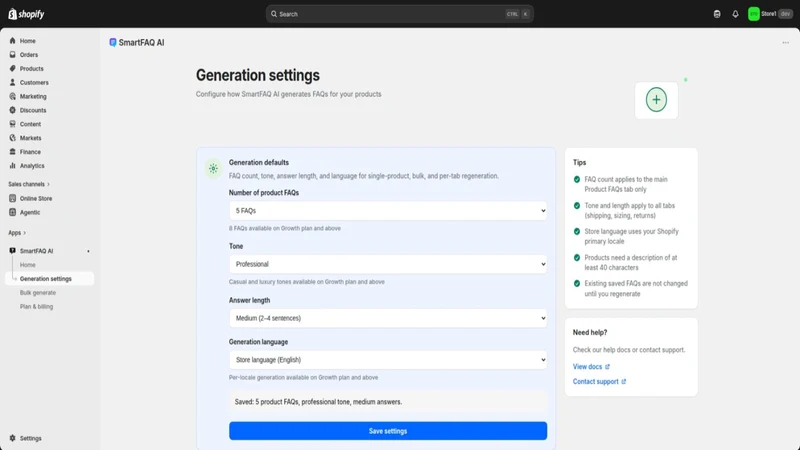Click the SmartFAQ AI page title
800x450 pixels.
[x=141, y=43]
